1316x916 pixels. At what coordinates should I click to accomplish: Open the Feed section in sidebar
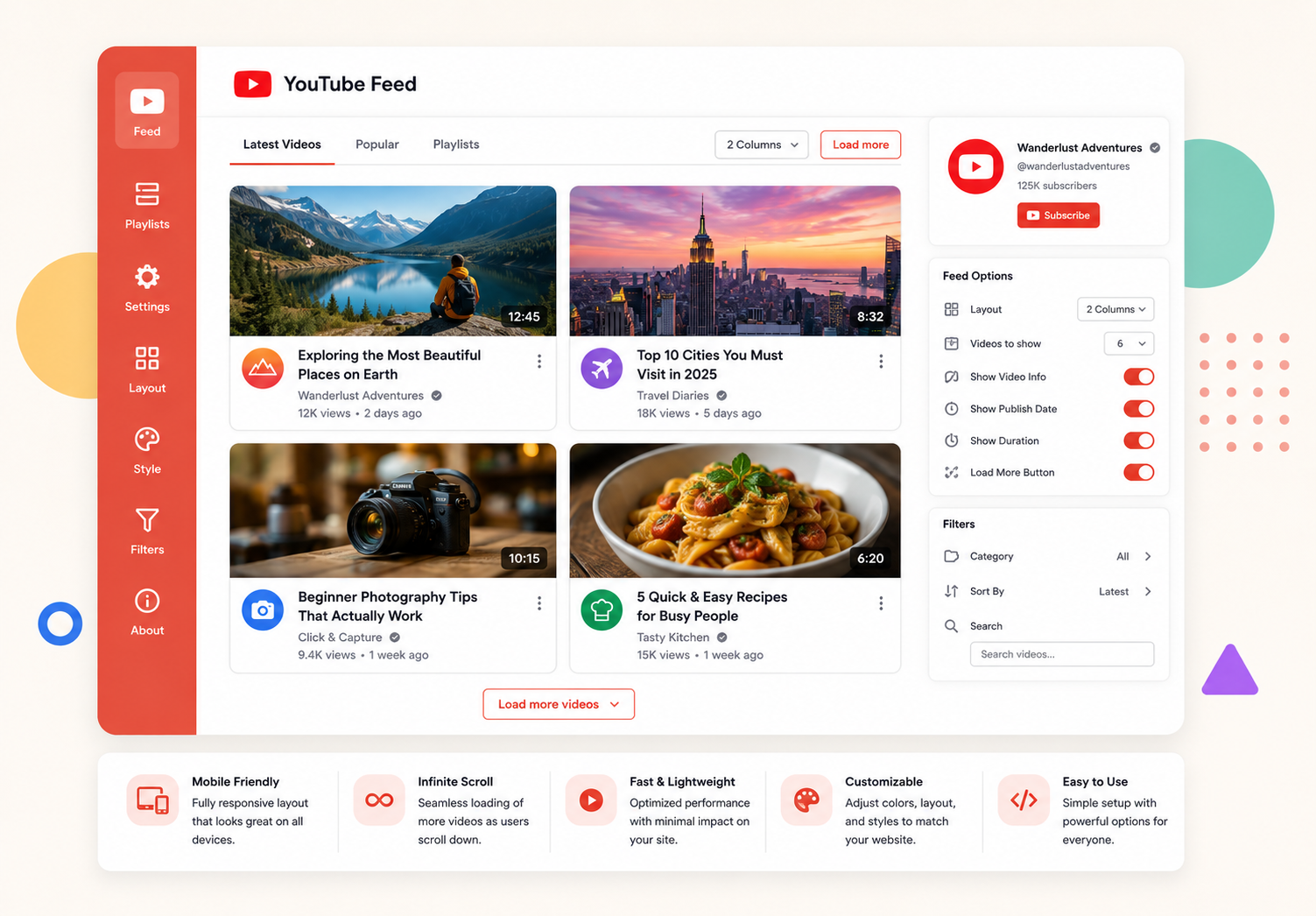pyautogui.click(x=147, y=110)
